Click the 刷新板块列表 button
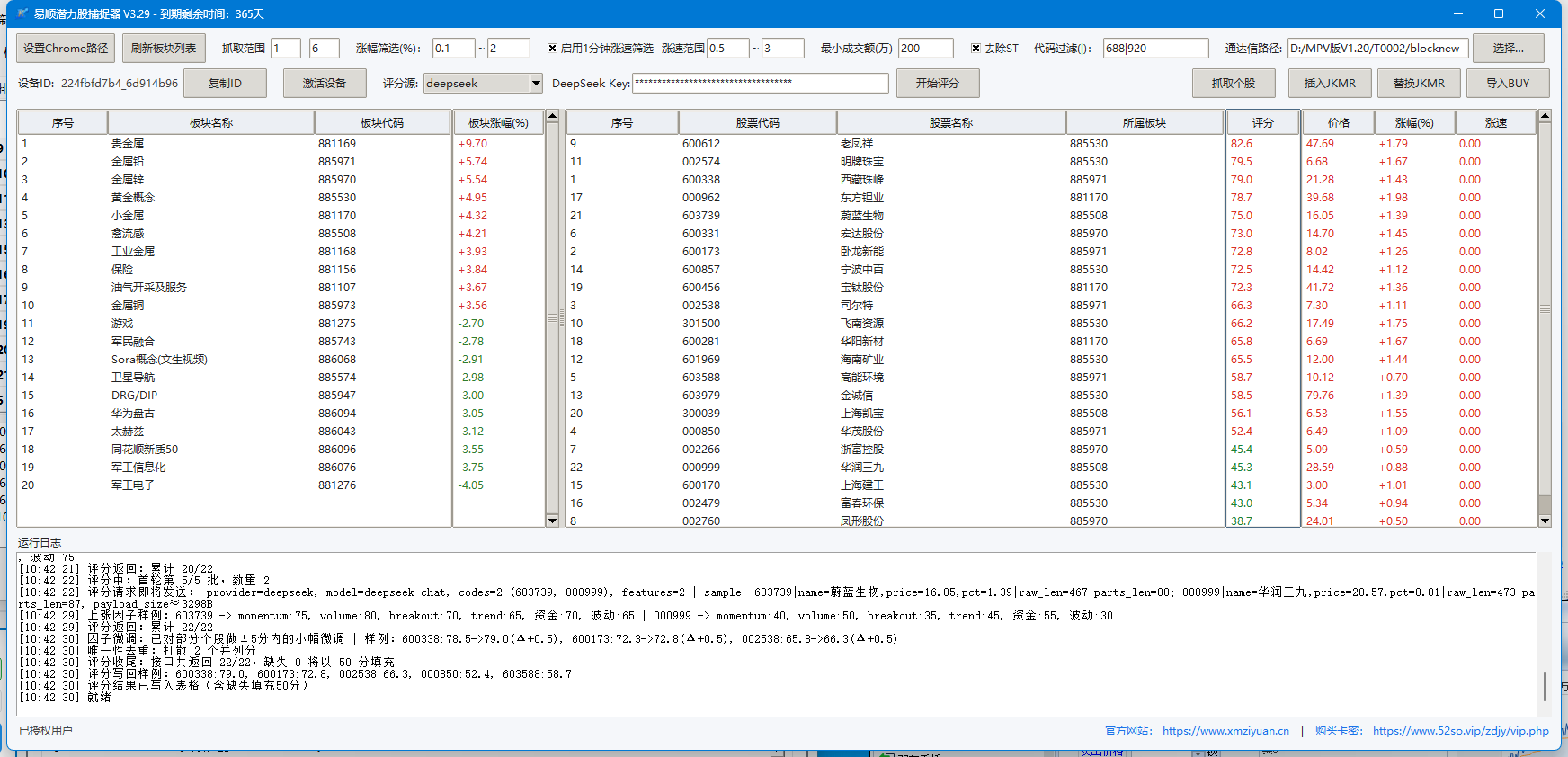The width and height of the screenshot is (1568, 757). point(164,49)
